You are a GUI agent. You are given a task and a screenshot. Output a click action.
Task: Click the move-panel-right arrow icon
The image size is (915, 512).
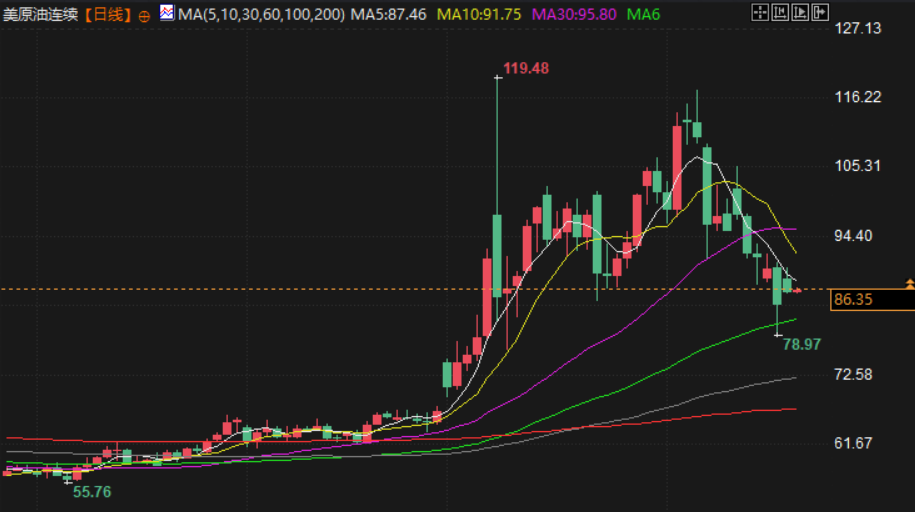point(819,12)
